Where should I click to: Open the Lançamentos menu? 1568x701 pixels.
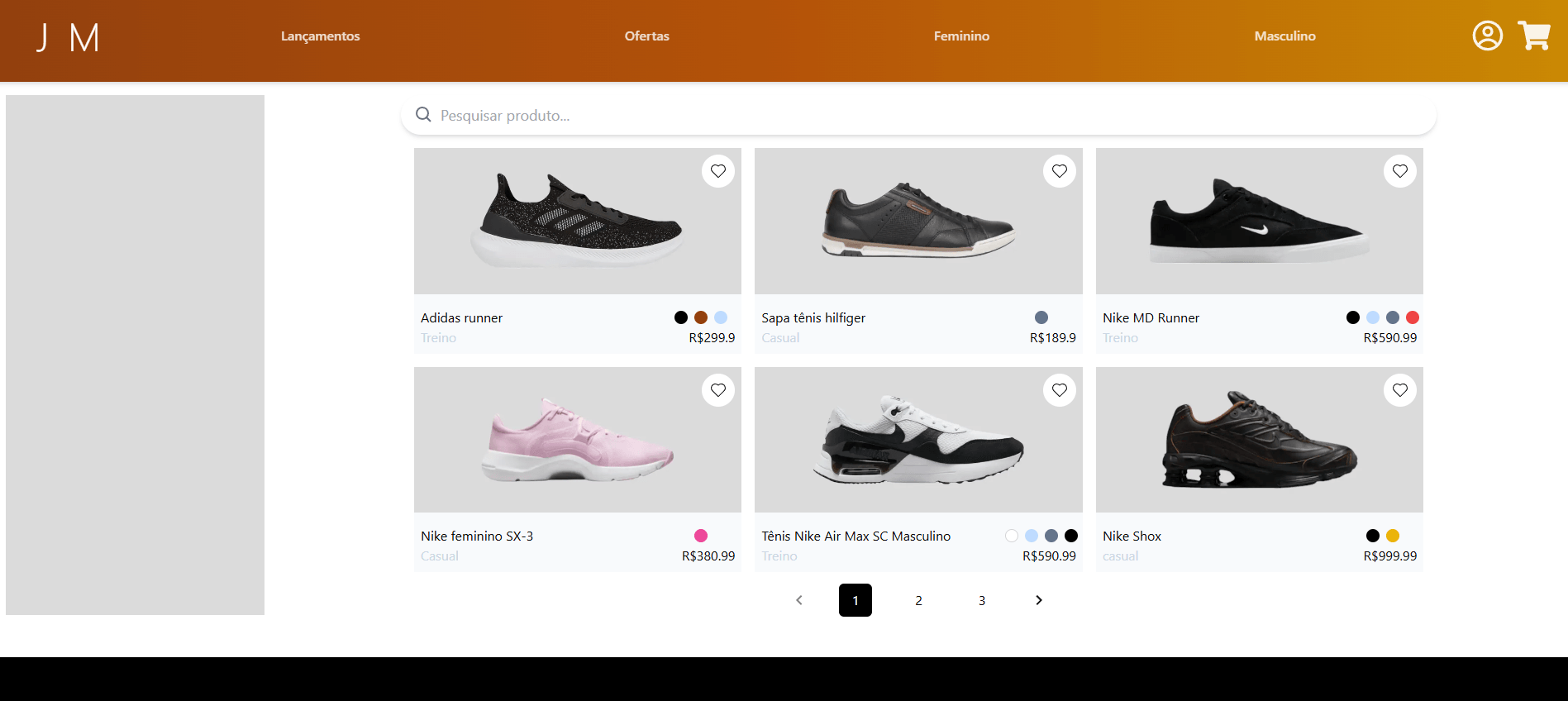coord(320,36)
